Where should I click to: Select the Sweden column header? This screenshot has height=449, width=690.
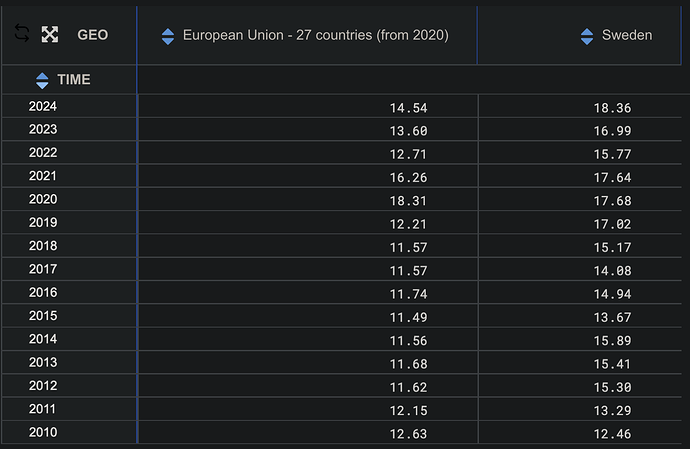tap(627, 35)
